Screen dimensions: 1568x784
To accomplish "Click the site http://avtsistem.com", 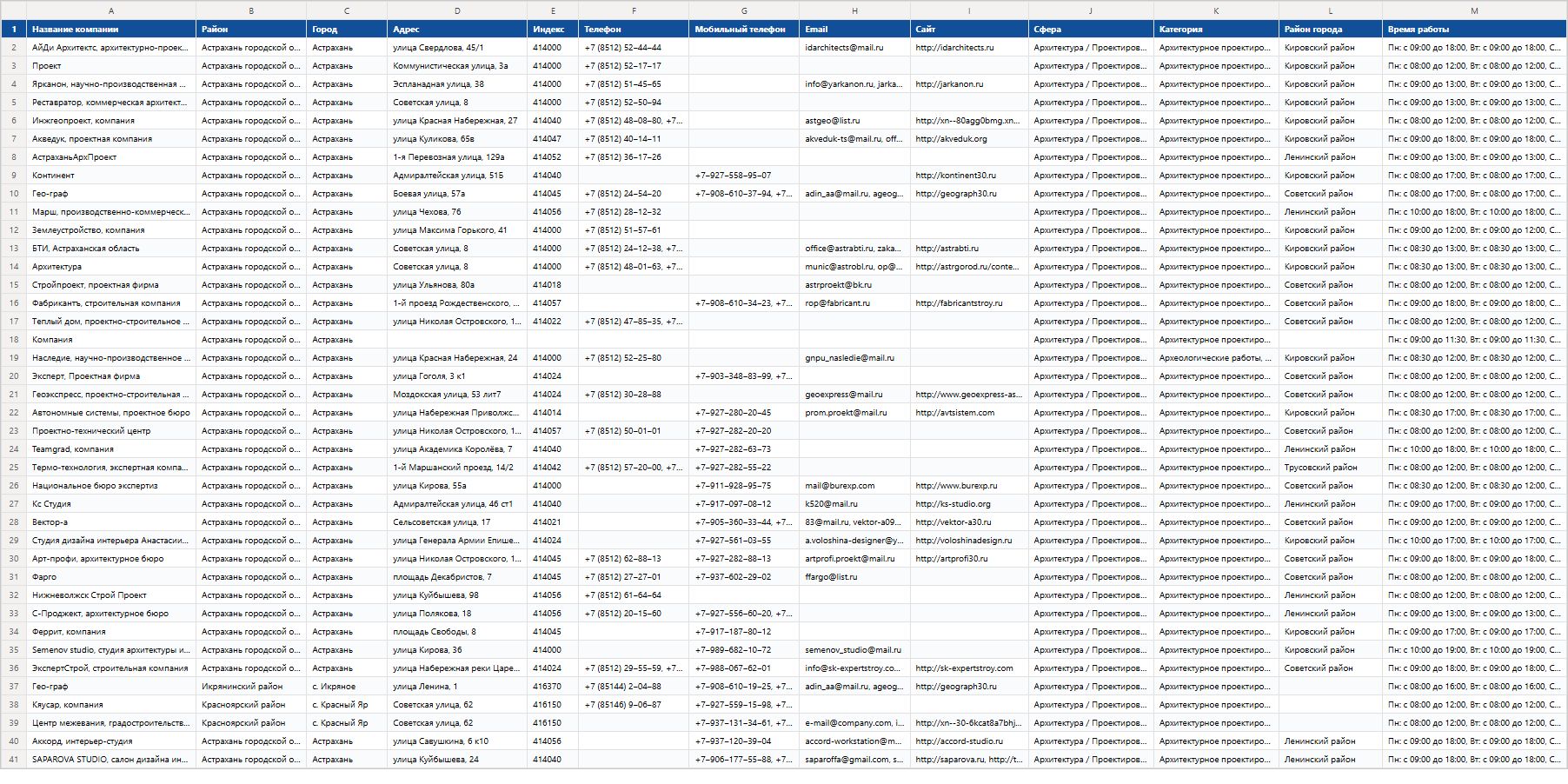I will point(969,413).
